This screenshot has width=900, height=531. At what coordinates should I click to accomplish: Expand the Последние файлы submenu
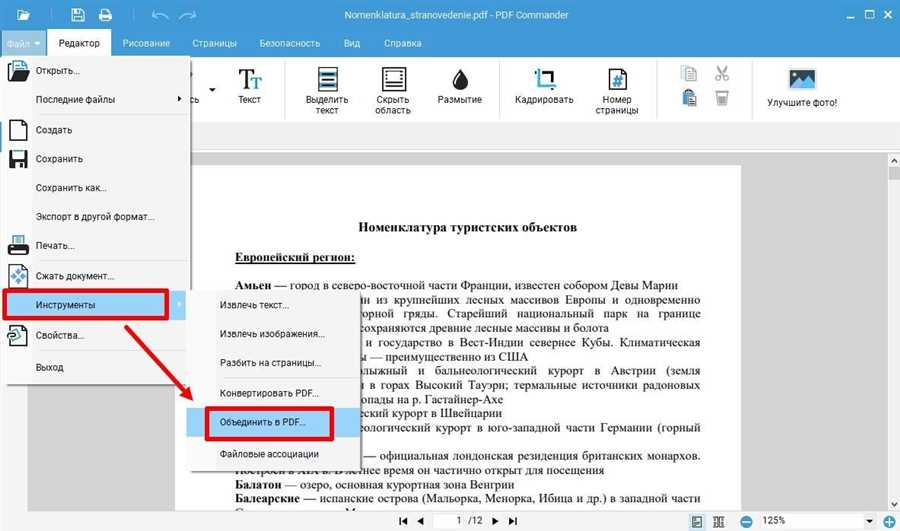point(98,99)
